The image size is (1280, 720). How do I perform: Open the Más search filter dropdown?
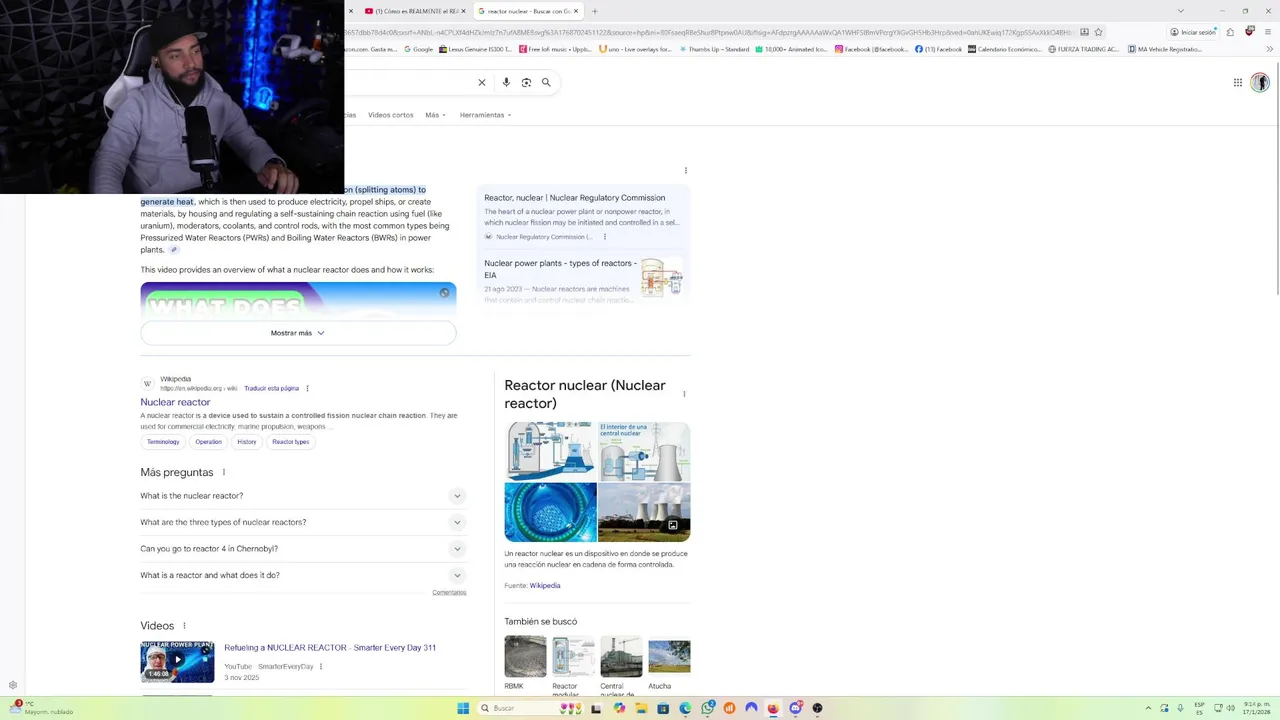(435, 115)
